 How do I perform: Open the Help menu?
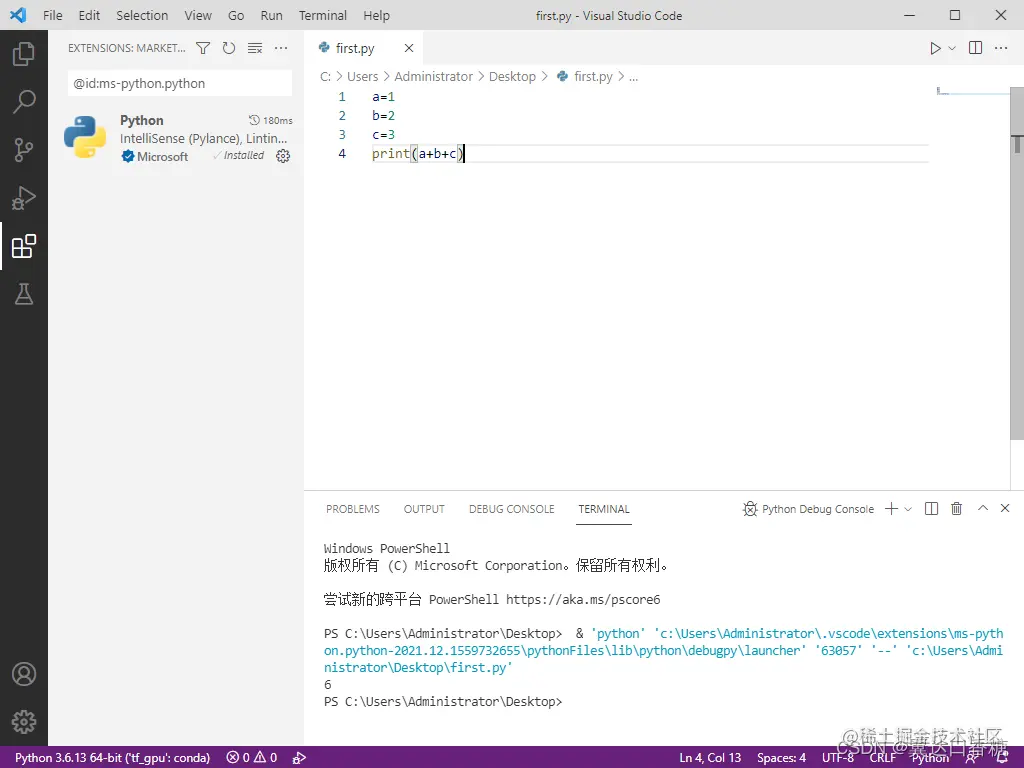click(376, 15)
